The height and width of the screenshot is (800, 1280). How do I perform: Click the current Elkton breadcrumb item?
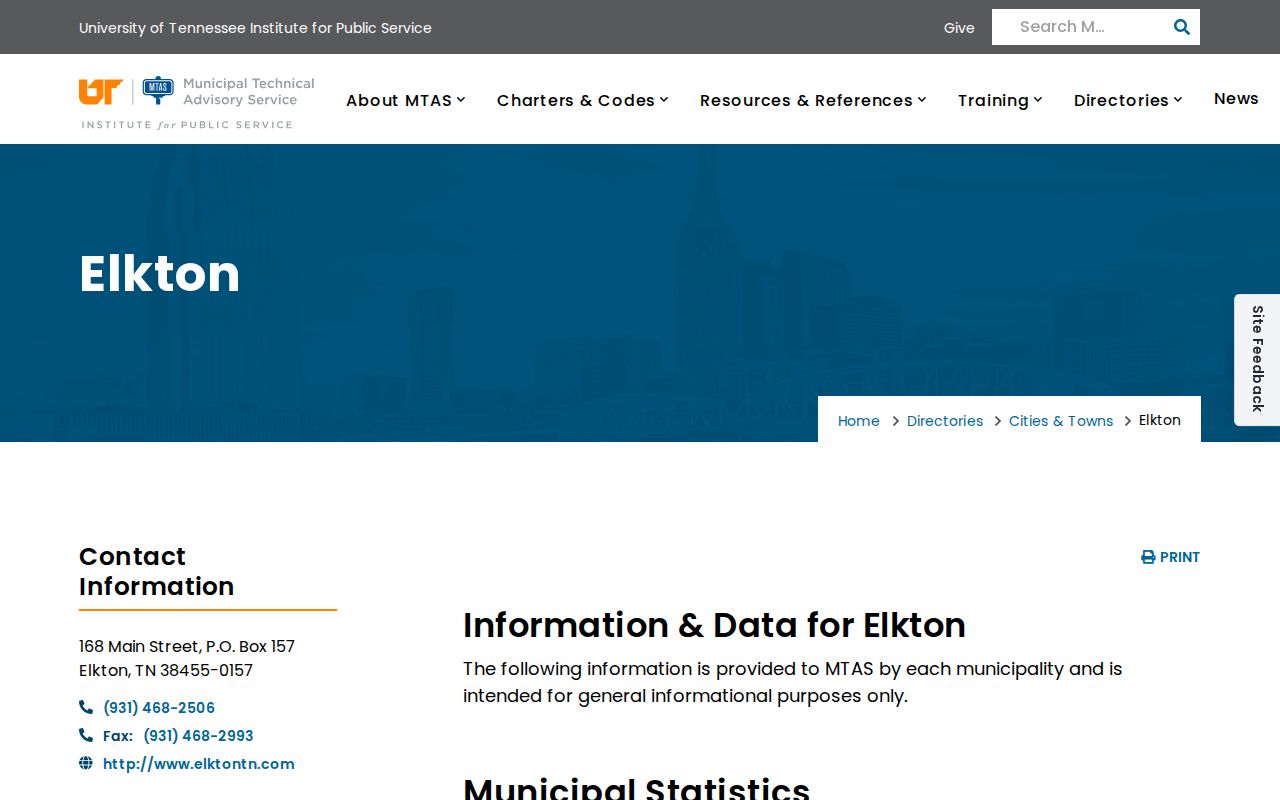1160,420
